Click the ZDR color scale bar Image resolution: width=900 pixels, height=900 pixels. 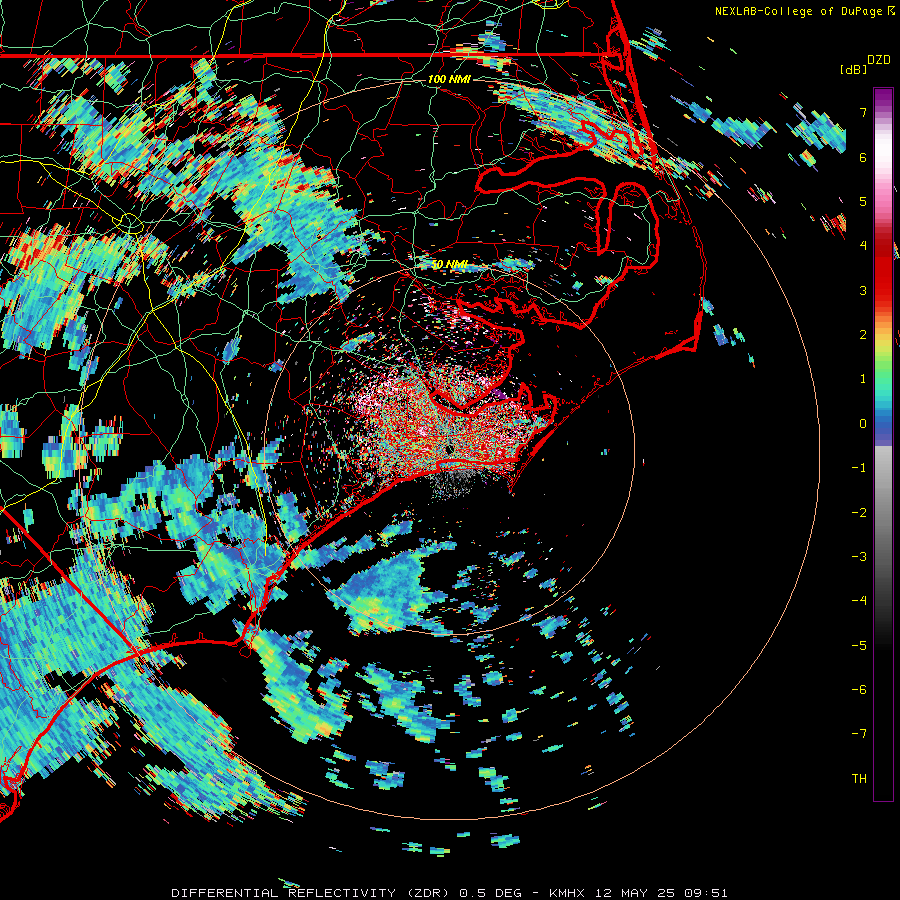point(883,444)
